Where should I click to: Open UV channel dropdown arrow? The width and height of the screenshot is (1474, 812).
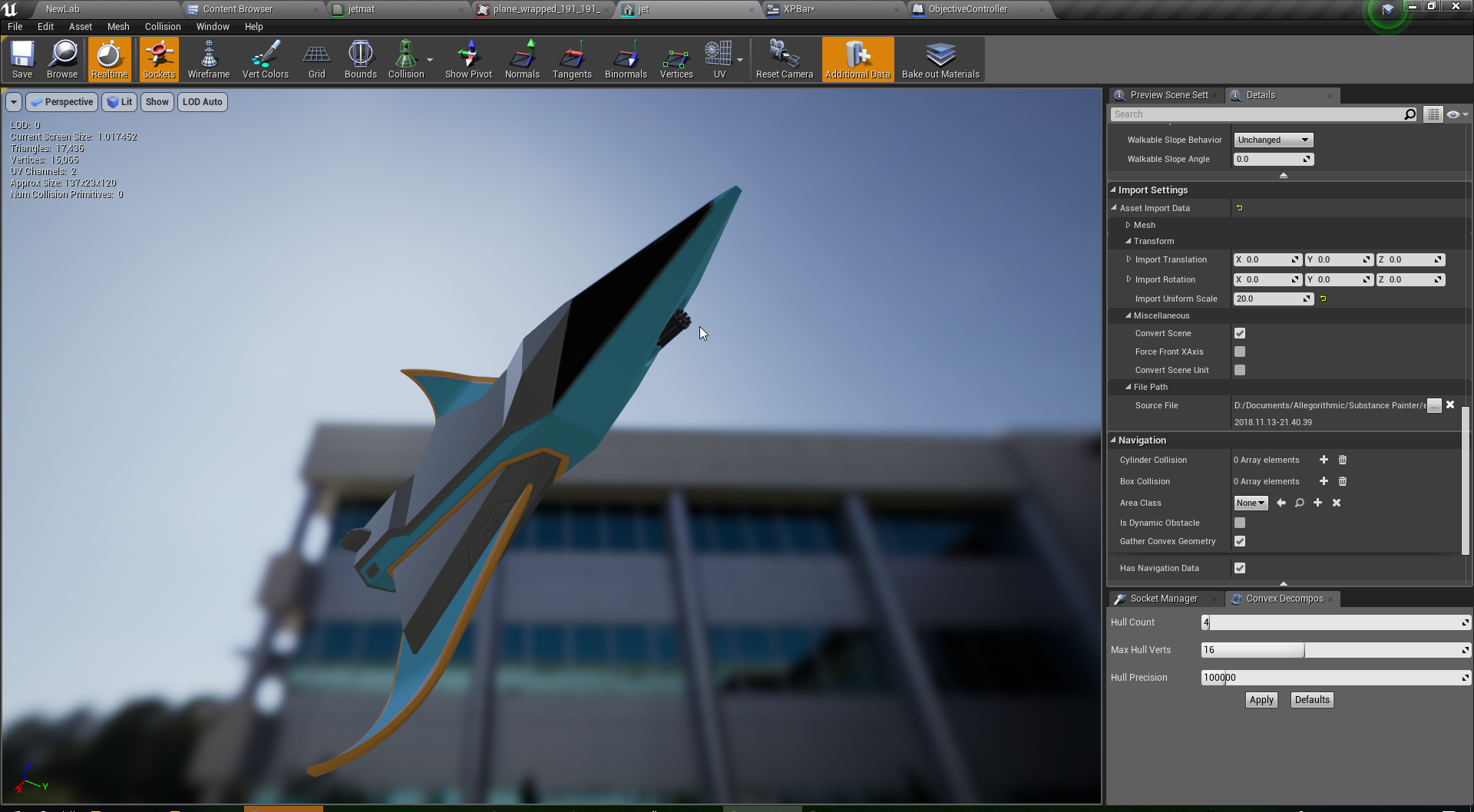740,60
